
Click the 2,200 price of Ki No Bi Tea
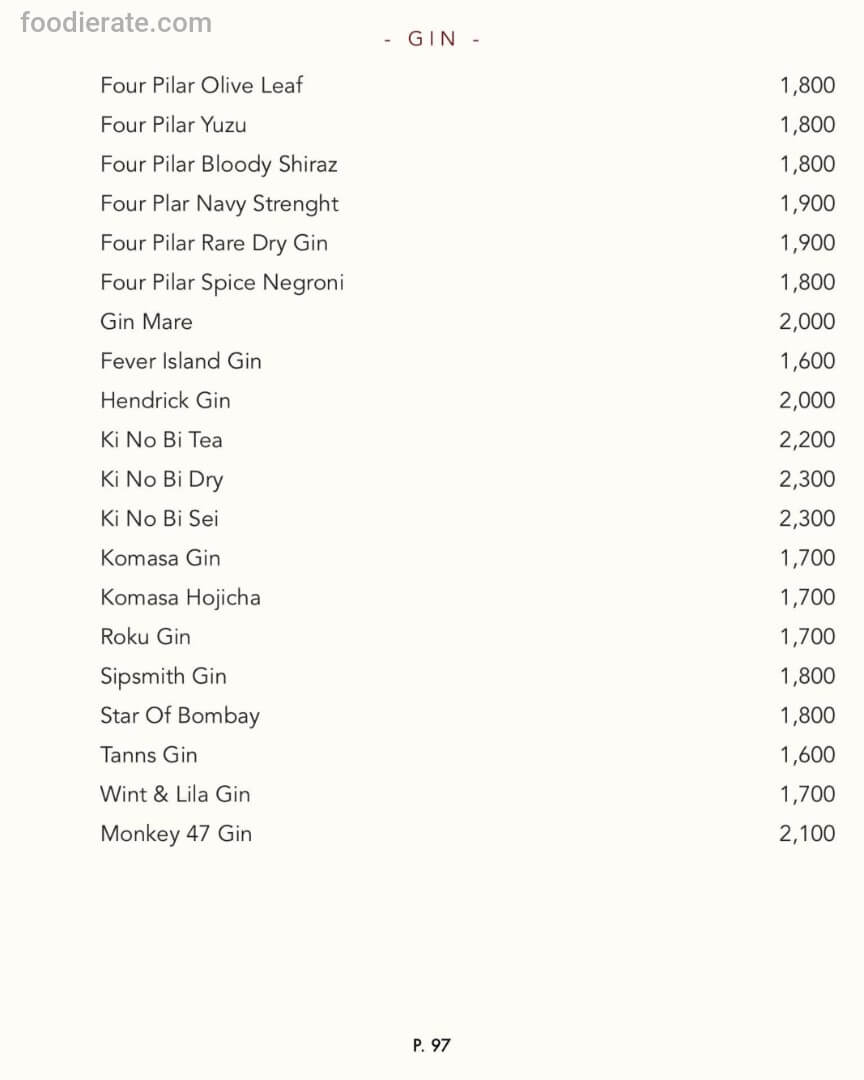click(807, 440)
